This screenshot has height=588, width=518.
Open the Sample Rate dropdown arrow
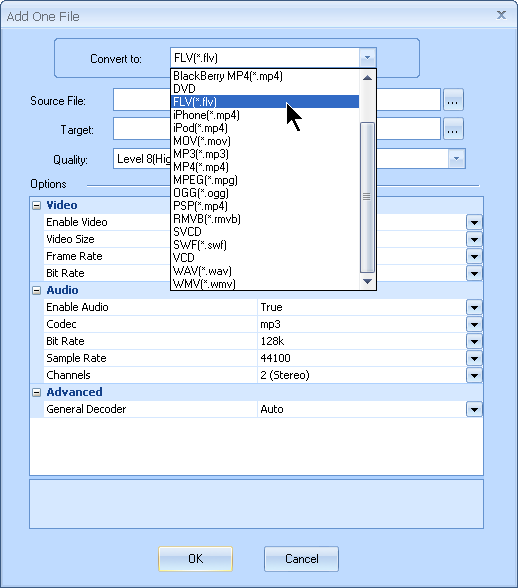coord(474,358)
